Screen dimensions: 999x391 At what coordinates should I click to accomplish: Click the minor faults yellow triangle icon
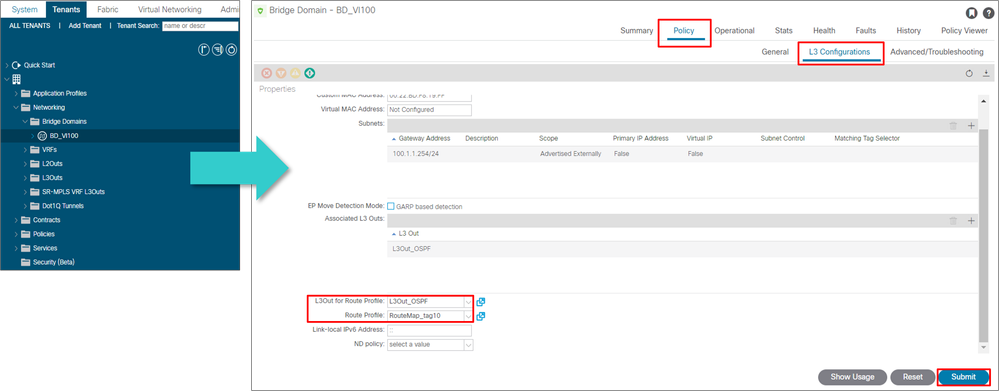coord(295,73)
